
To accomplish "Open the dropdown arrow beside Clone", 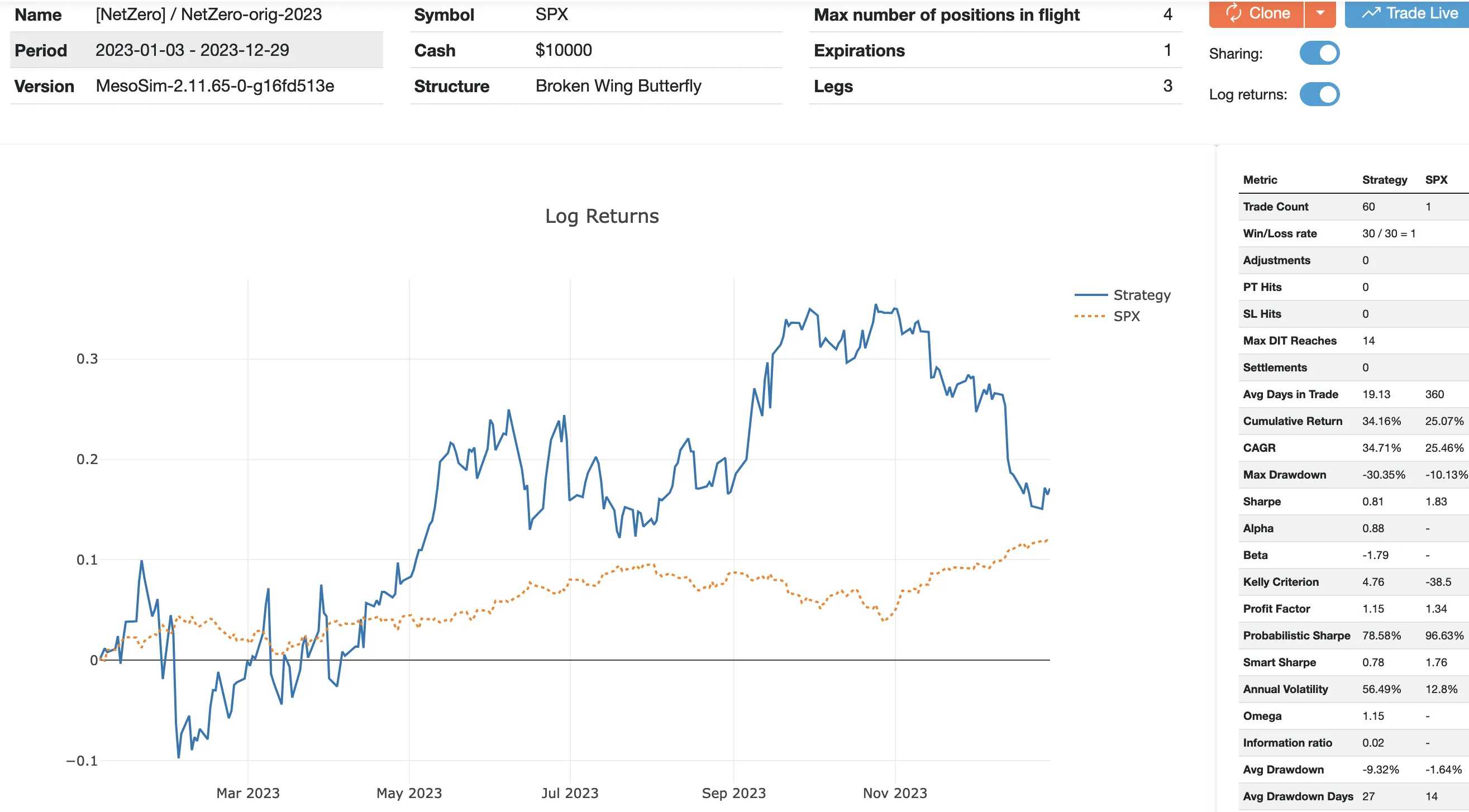I will tap(1320, 13).
